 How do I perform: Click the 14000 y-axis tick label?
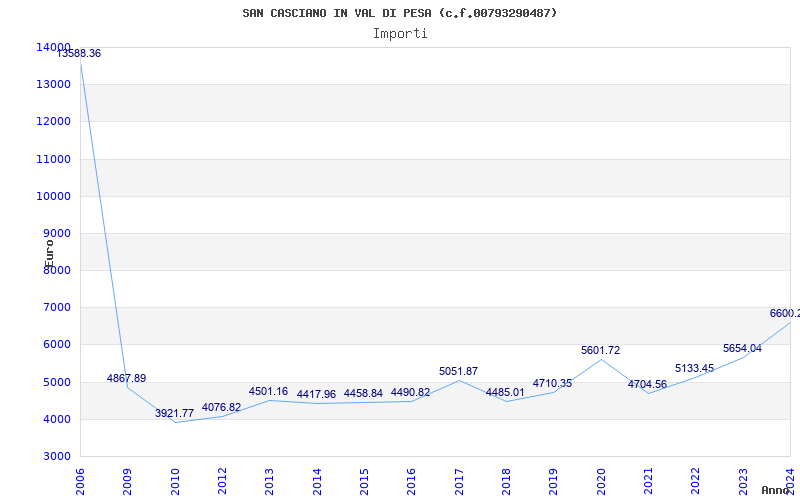(54, 47)
